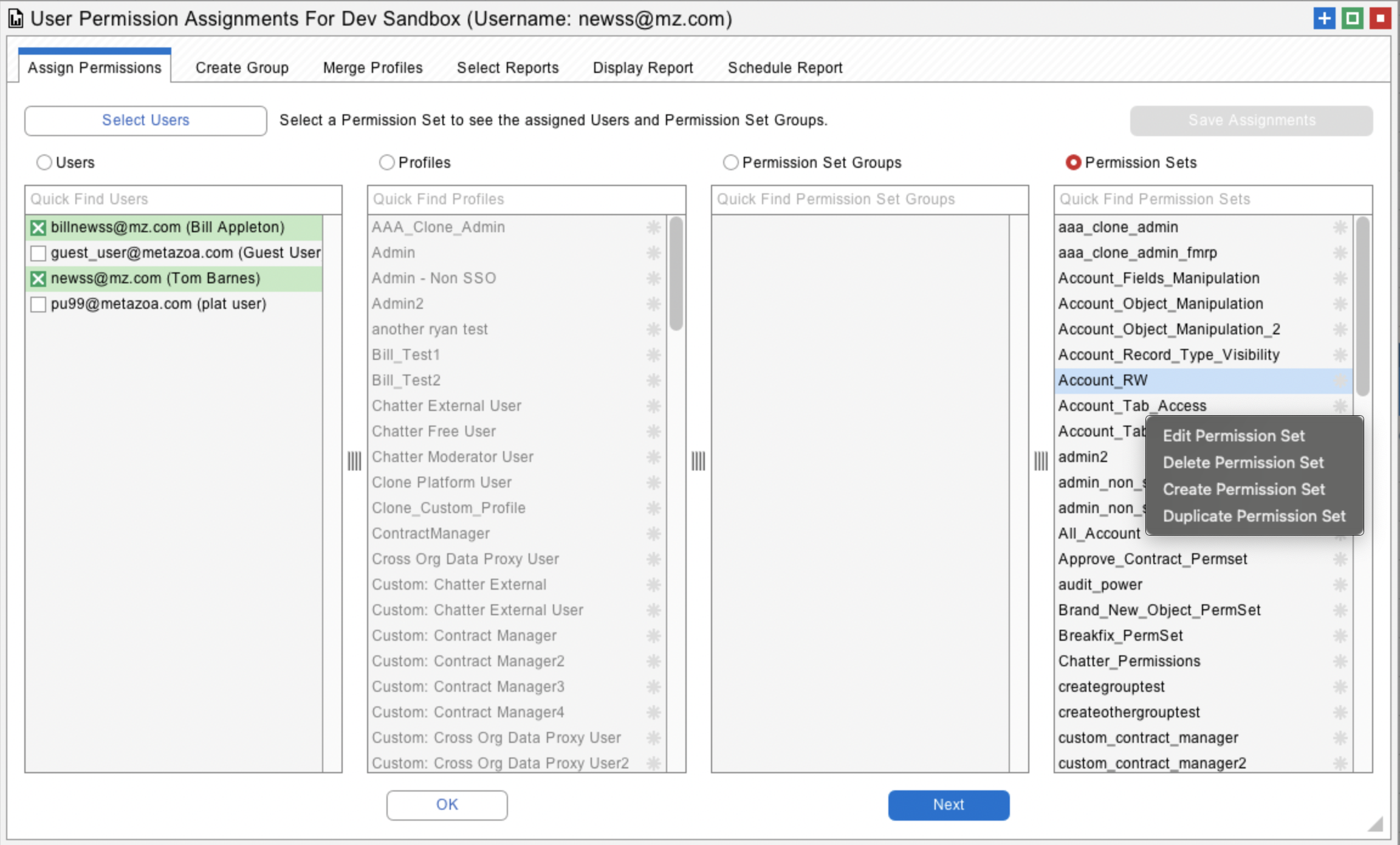Select the Users radio button
1400x845 pixels.
click(44, 163)
